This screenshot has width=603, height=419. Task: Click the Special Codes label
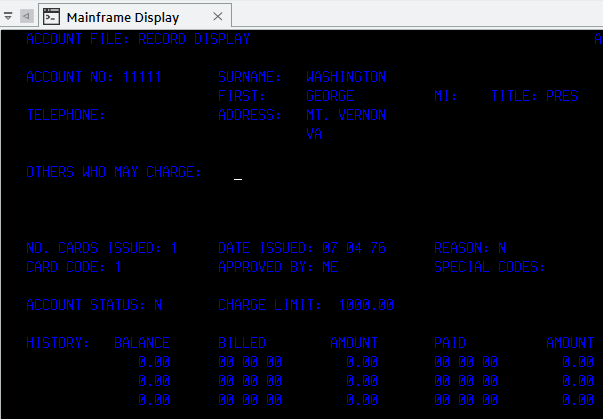pos(490,267)
